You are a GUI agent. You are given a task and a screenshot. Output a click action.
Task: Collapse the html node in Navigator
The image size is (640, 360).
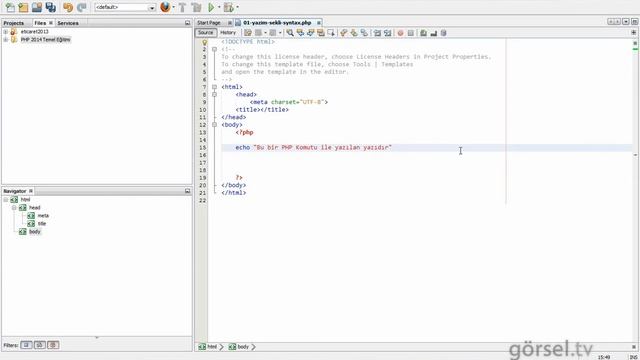pos(6,200)
